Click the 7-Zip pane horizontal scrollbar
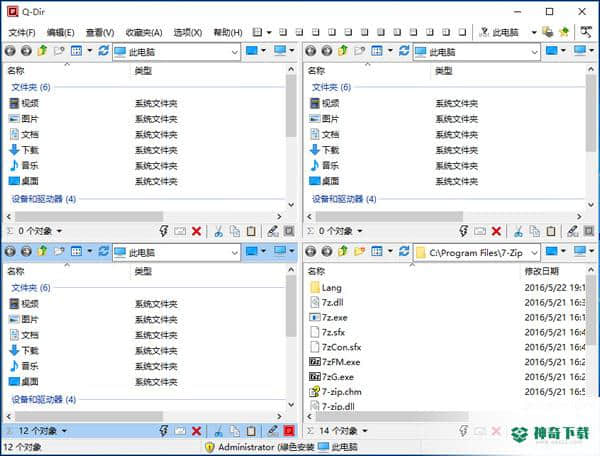Image resolution: width=600 pixels, height=456 pixels. pos(392,416)
